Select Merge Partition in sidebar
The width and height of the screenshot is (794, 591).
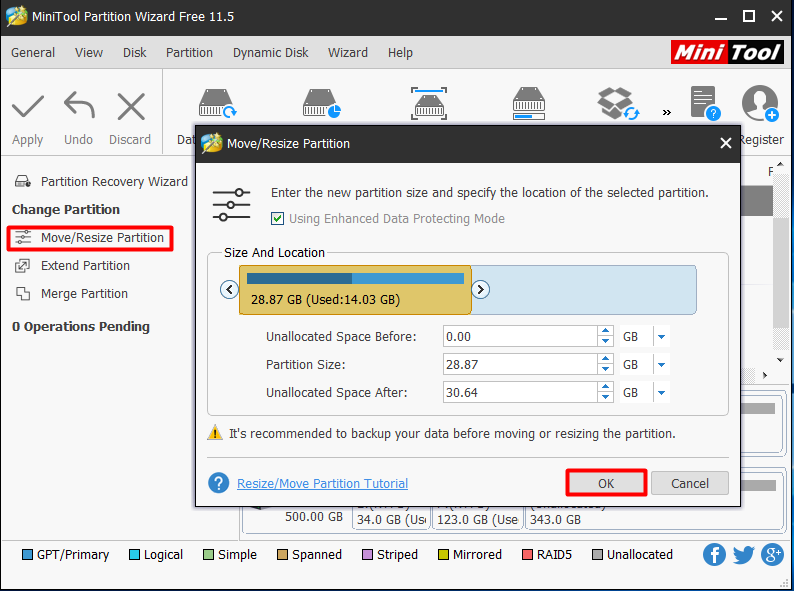click(x=71, y=294)
